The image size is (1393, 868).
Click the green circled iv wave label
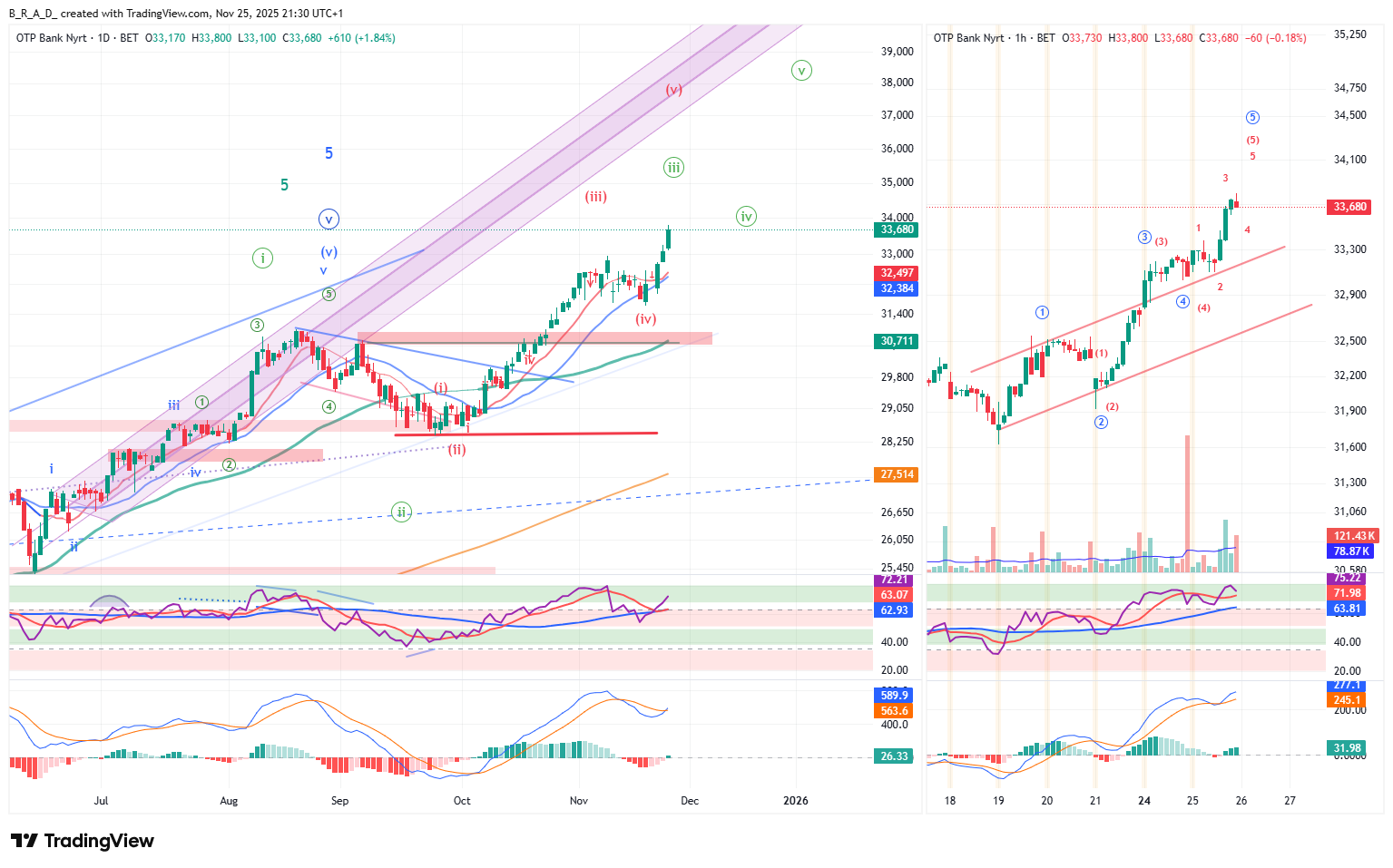tap(746, 216)
